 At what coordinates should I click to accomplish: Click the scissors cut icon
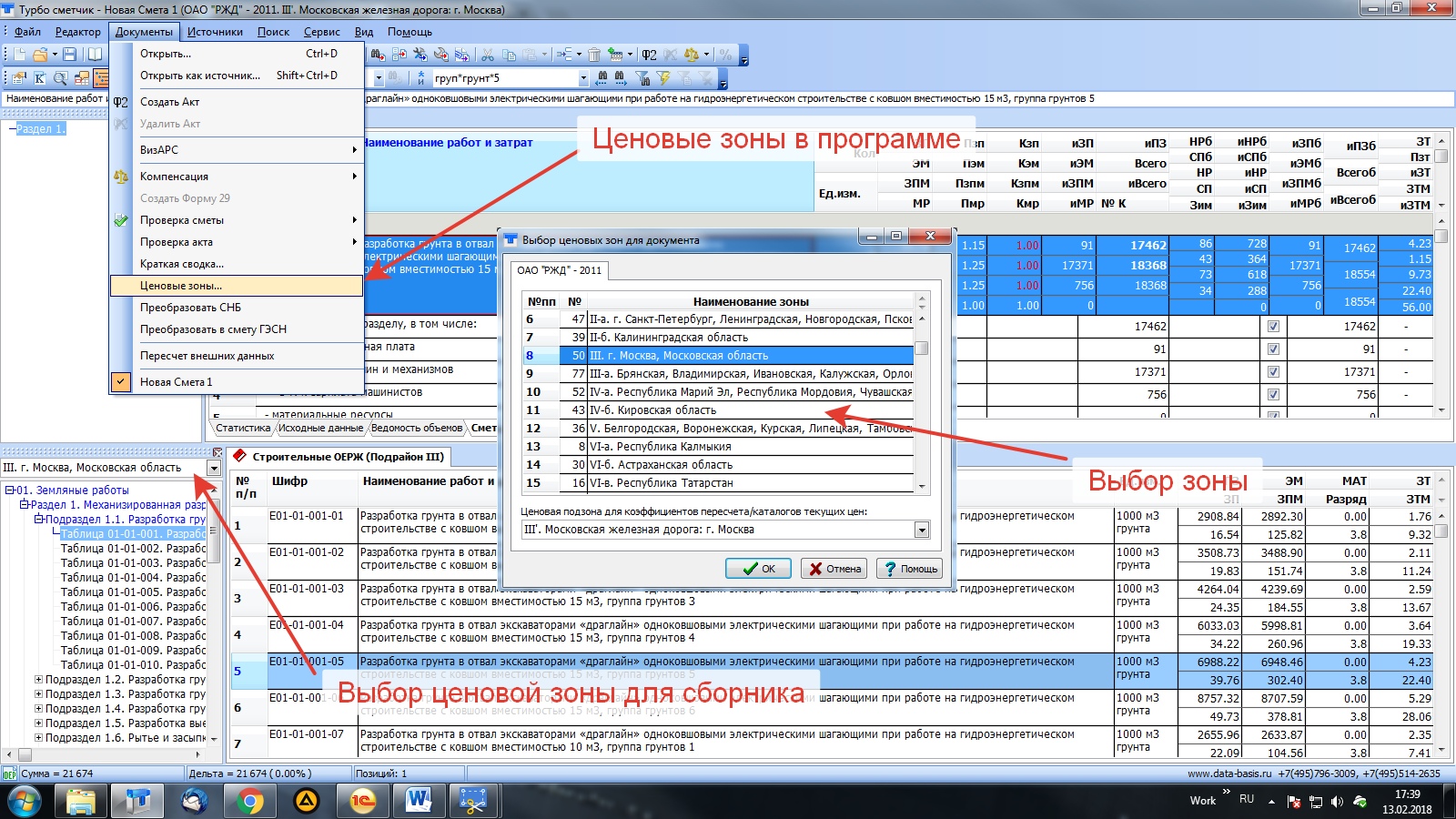point(488,55)
